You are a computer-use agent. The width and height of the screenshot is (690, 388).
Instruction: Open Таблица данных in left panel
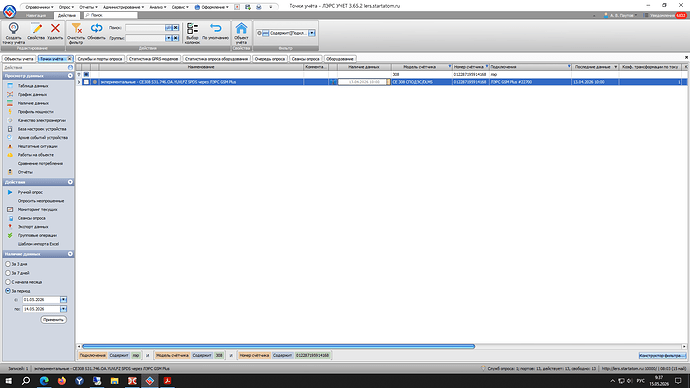pos(33,86)
